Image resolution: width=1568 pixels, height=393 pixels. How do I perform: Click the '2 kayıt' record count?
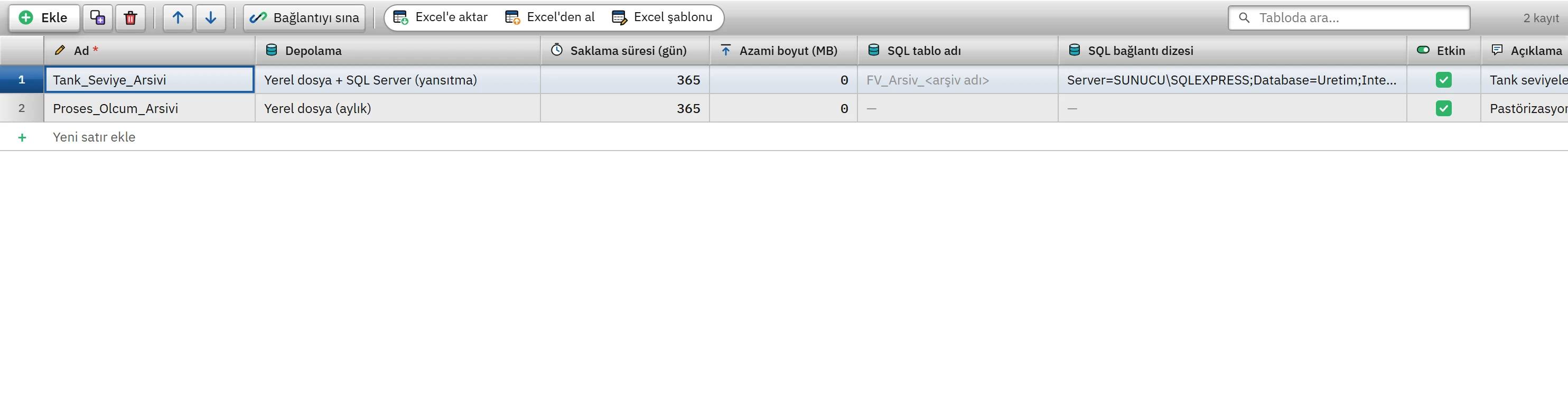1541,17
